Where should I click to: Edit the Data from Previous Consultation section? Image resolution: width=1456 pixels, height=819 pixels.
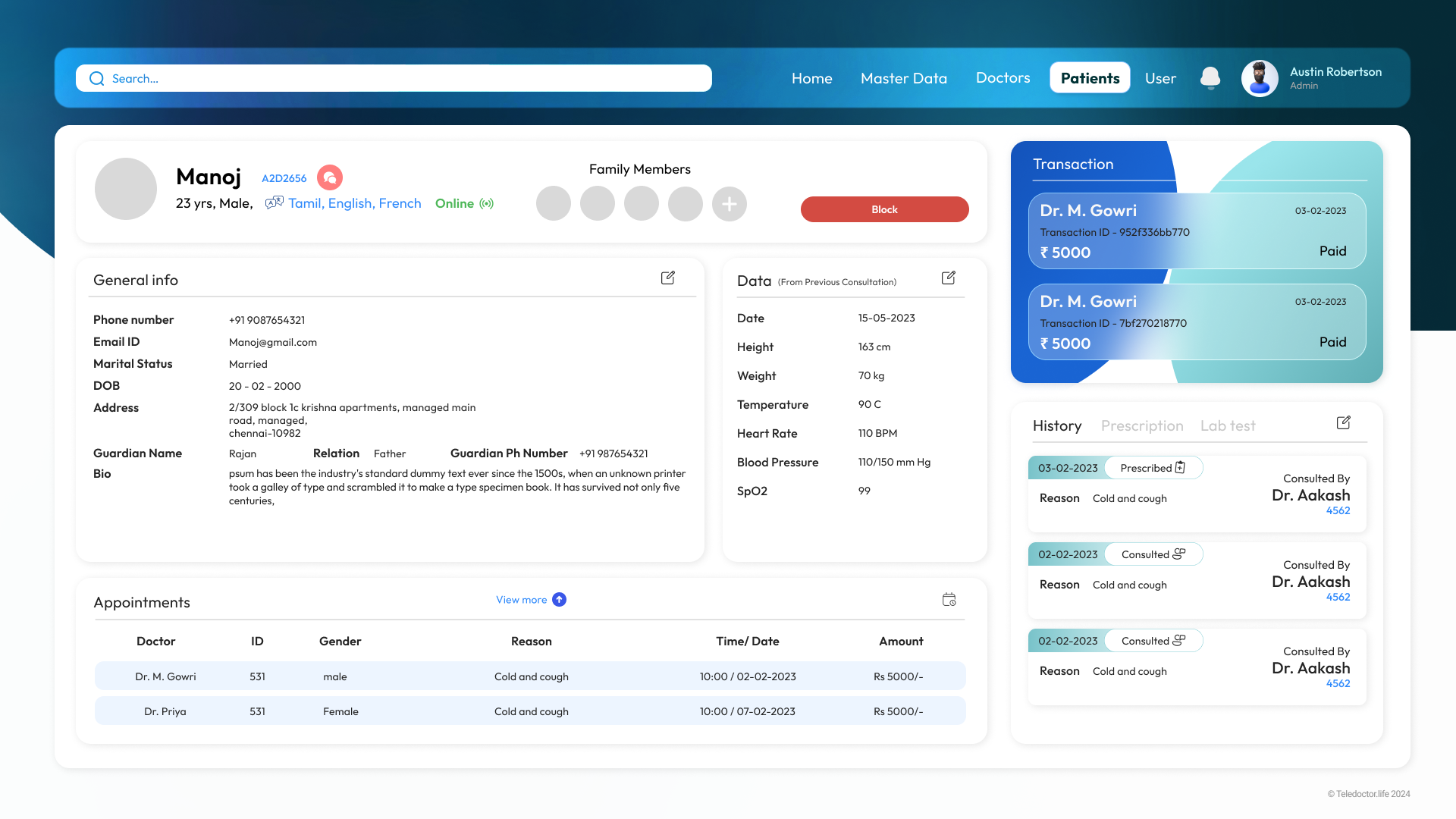click(x=949, y=278)
